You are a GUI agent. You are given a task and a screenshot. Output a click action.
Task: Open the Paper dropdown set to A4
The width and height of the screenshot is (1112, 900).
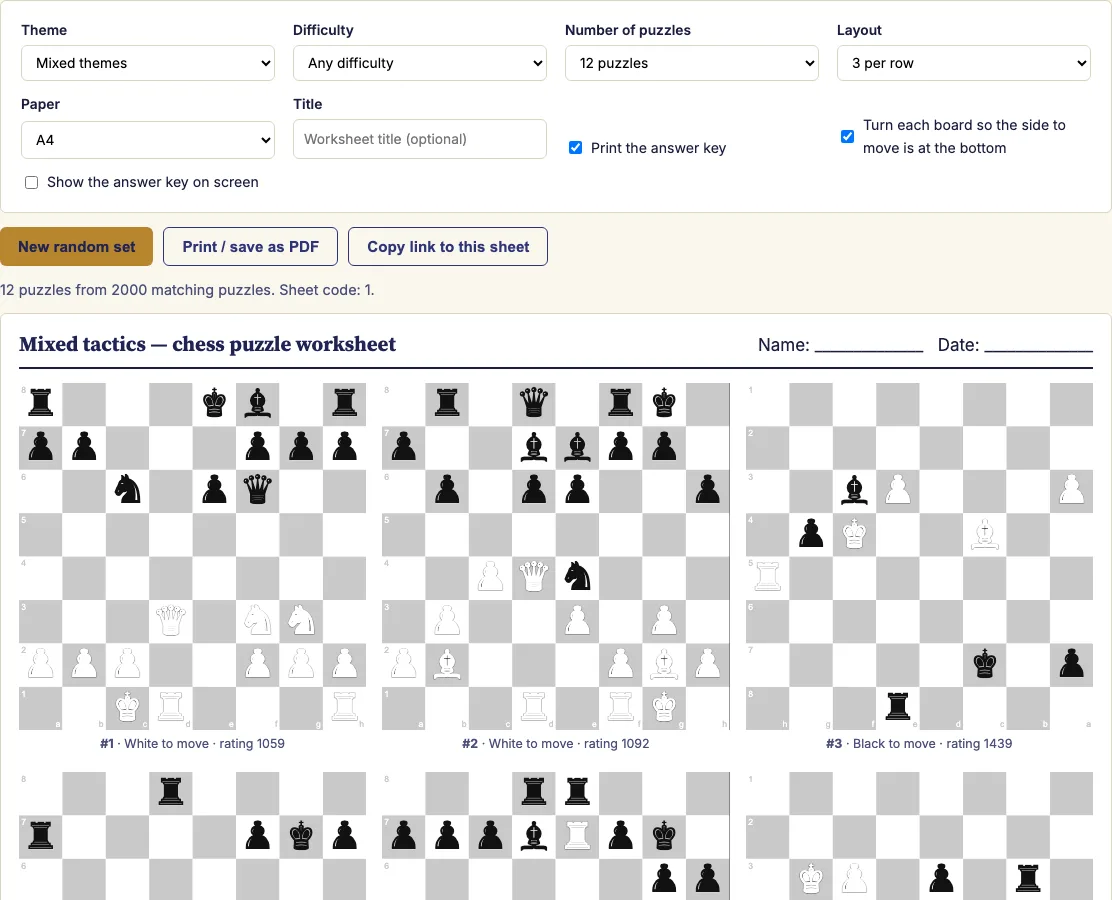148,140
